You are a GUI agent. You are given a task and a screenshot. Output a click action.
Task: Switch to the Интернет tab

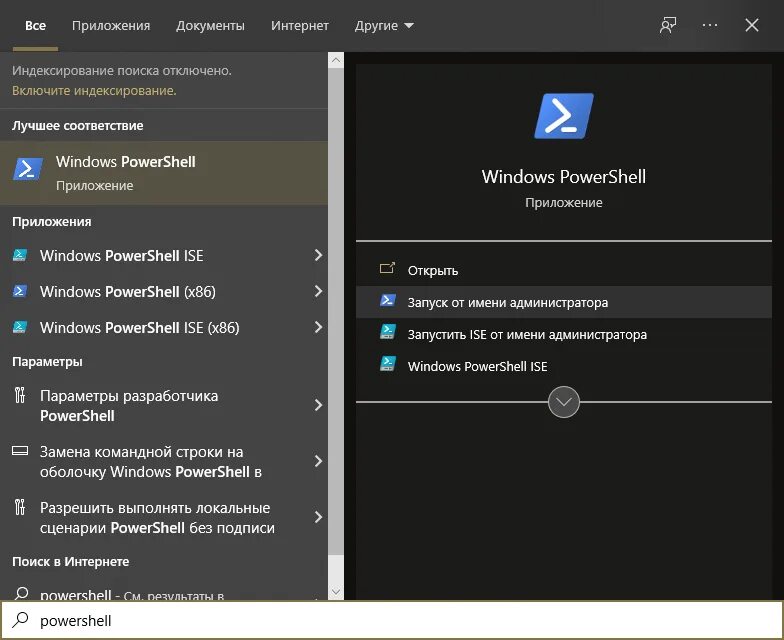(x=300, y=26)
